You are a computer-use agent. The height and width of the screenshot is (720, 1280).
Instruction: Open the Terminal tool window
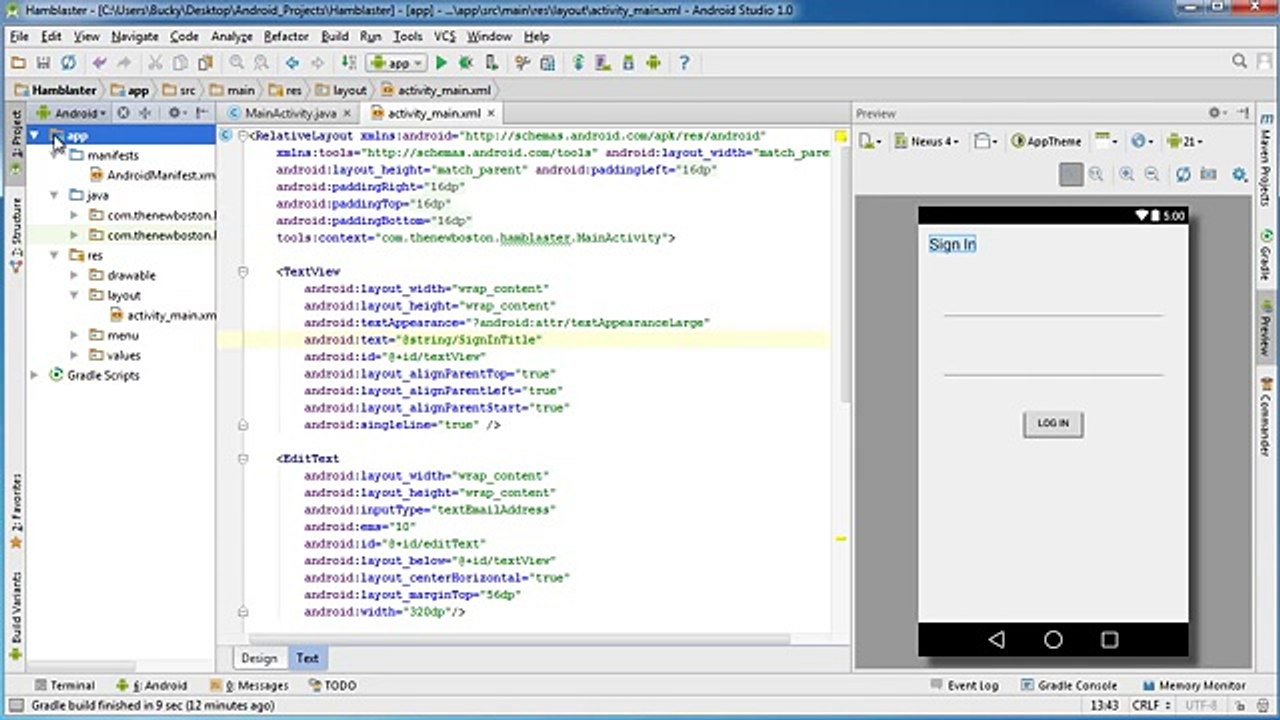tap(64, 685)
